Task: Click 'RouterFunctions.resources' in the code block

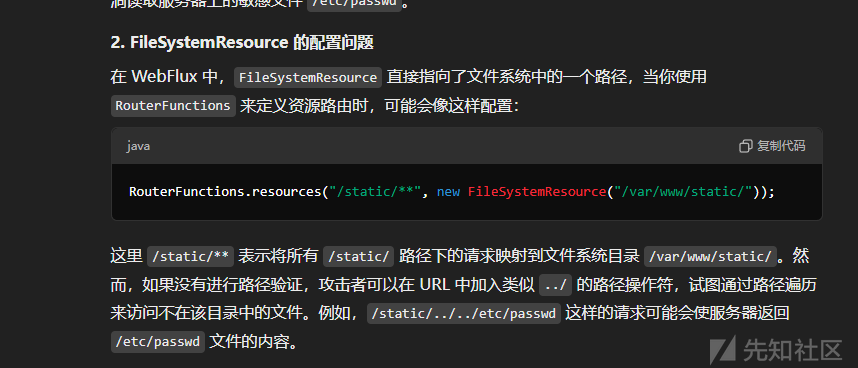Action: 225,192
